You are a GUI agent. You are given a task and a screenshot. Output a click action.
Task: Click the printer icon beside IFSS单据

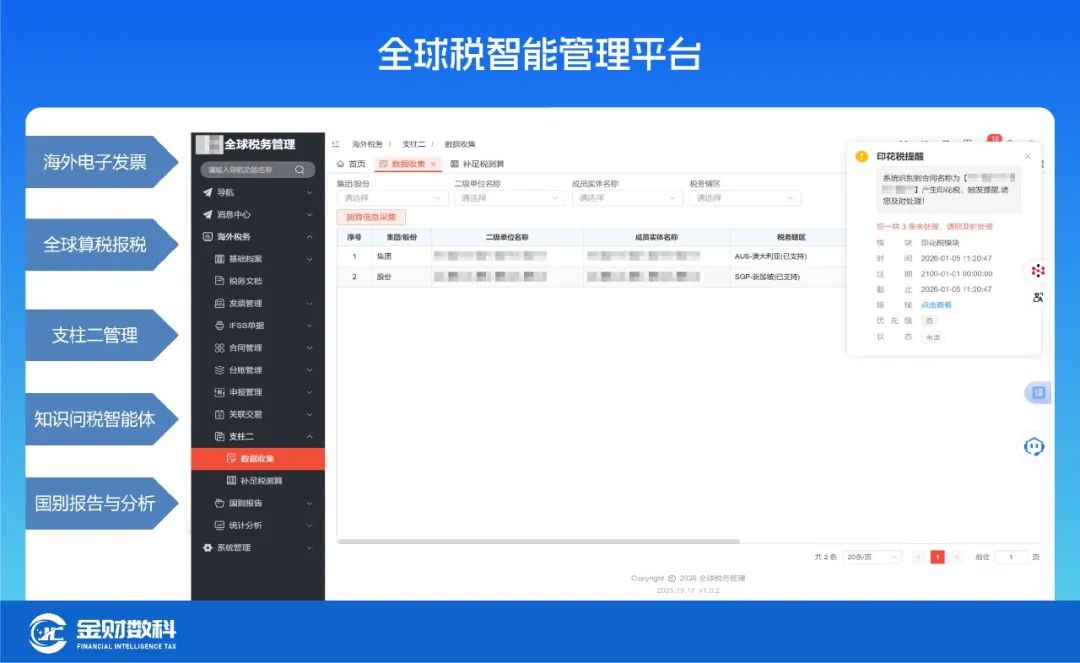coord(219,325)
